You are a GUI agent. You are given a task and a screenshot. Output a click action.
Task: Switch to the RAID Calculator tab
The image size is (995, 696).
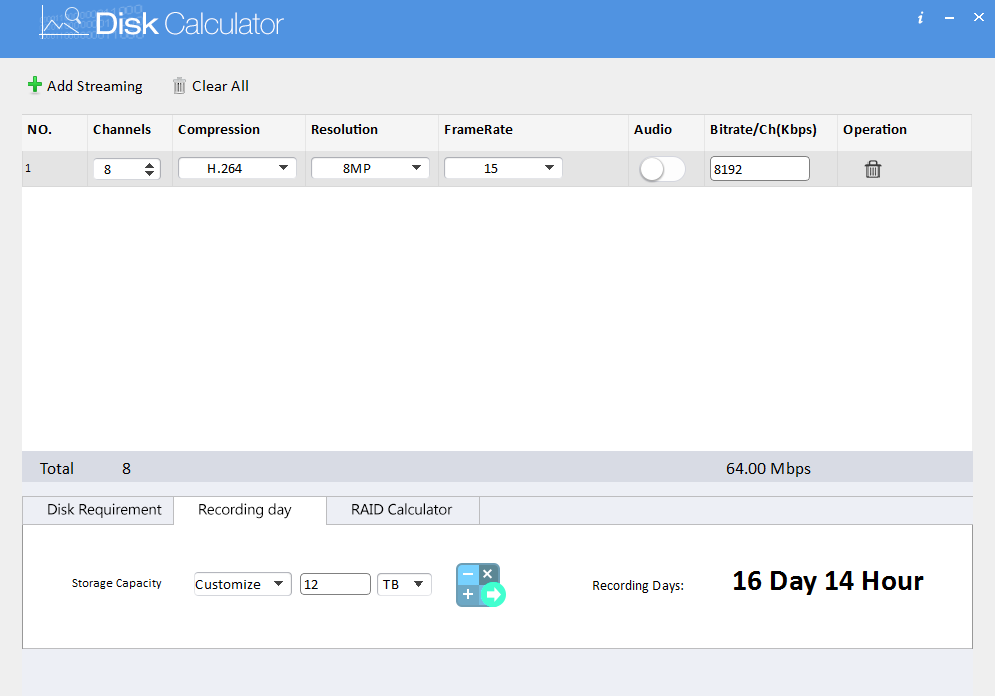click(401, 510)
